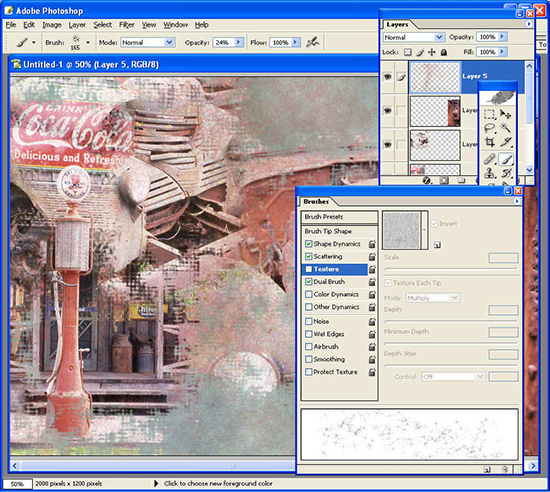Click the lock all icon in Layers
The image size is (550, 492).
pos(444,52)
